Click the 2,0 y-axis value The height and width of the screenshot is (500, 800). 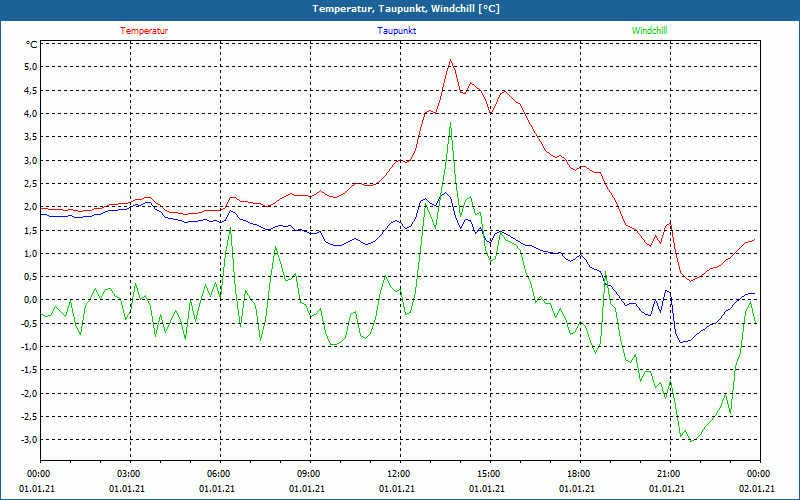tap(31, 207)
